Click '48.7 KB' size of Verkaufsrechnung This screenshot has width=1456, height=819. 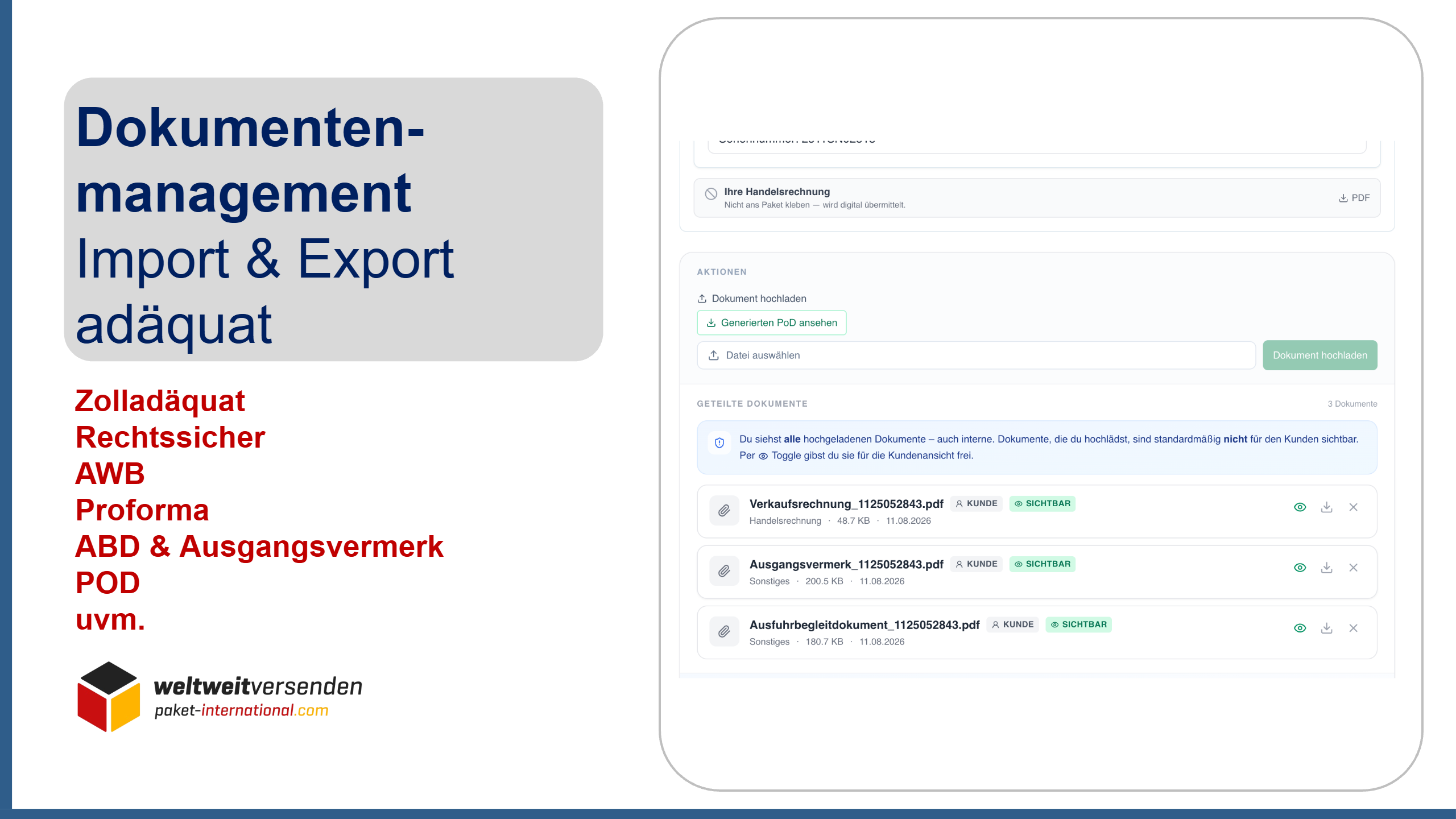(853, 521)
